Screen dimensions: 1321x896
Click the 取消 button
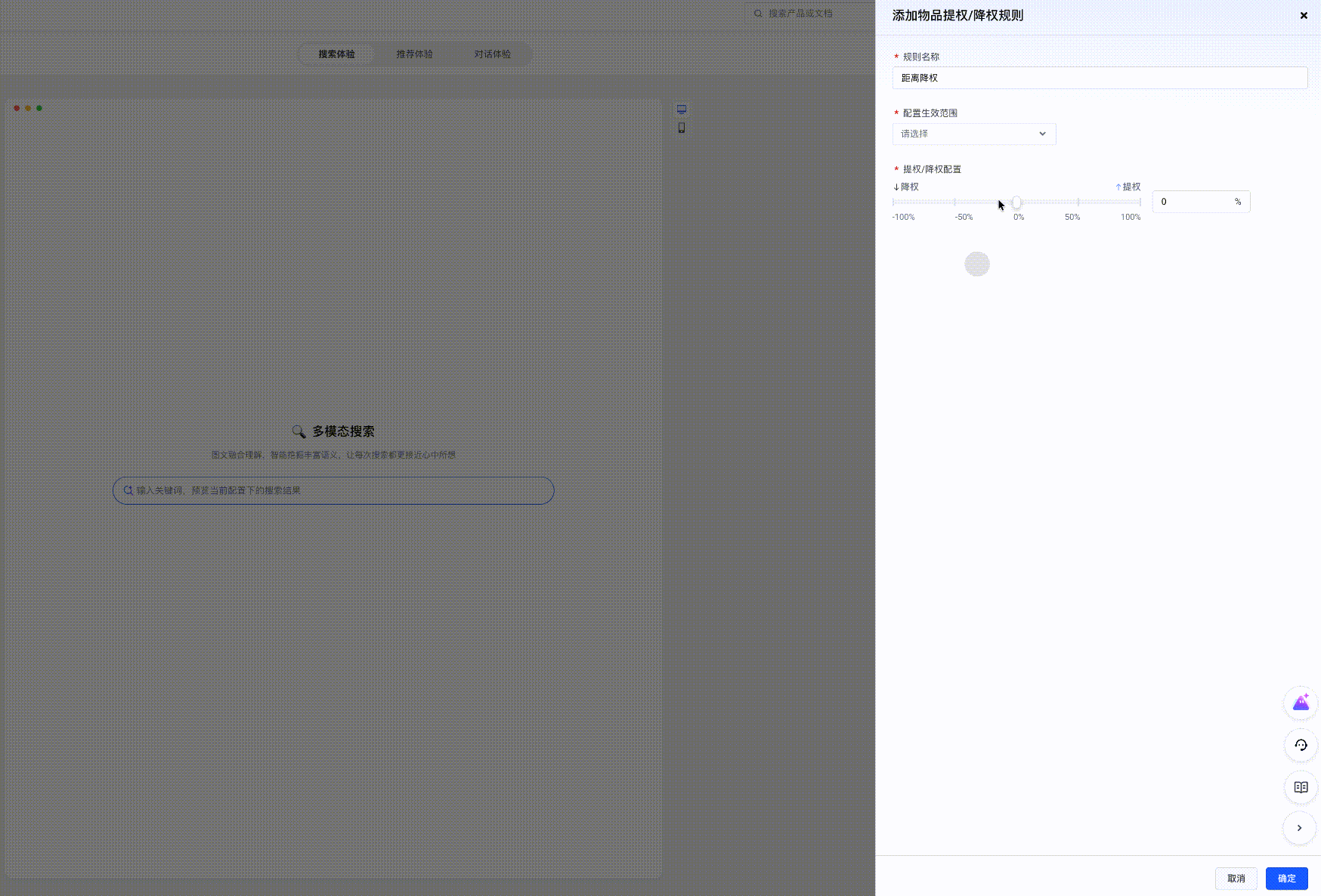coord(1236,879)
